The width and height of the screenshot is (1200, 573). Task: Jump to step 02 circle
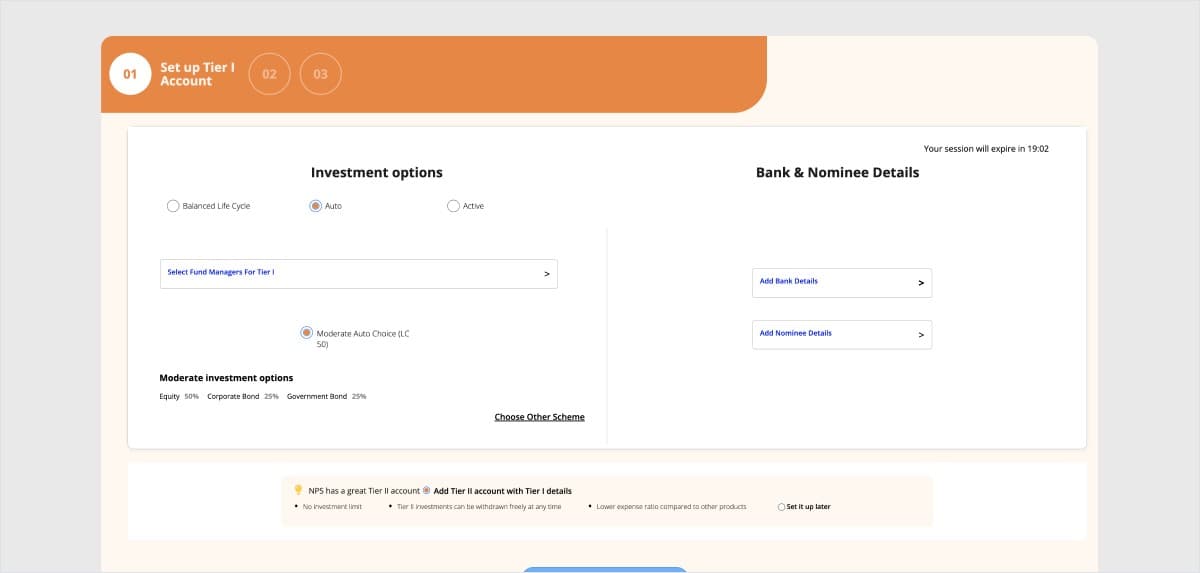(x=269, y=74)
